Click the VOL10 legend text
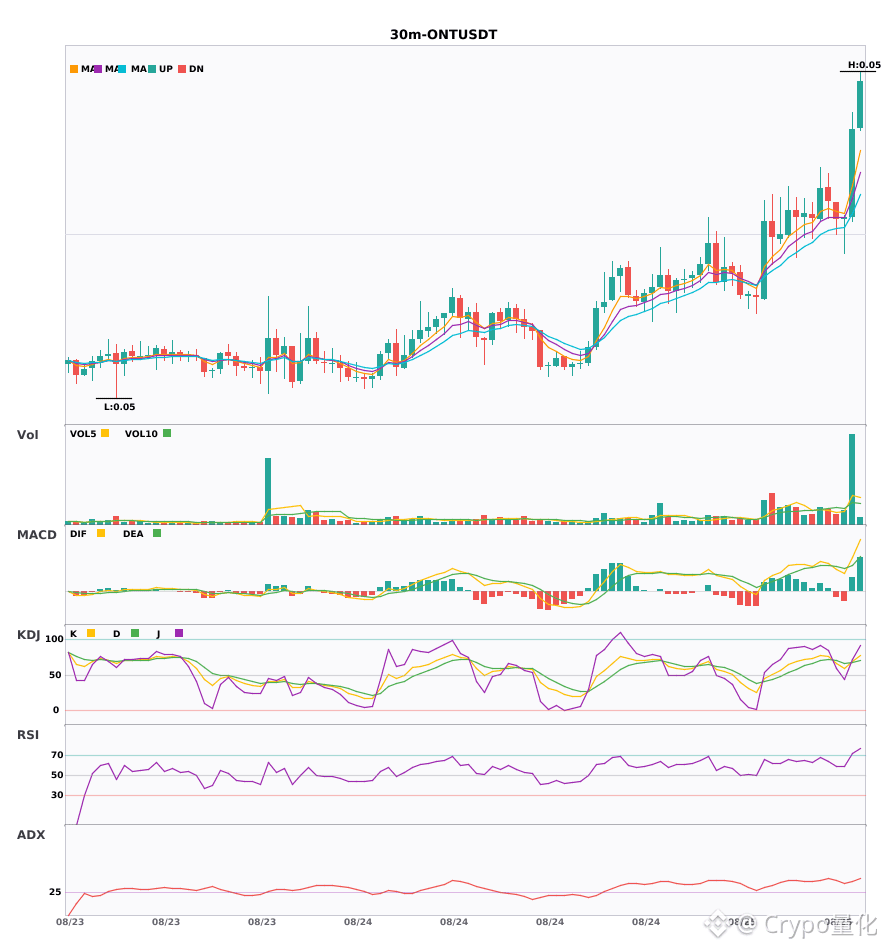The width and height of the screenshot is (885, 950). click(x=141, y=434)
